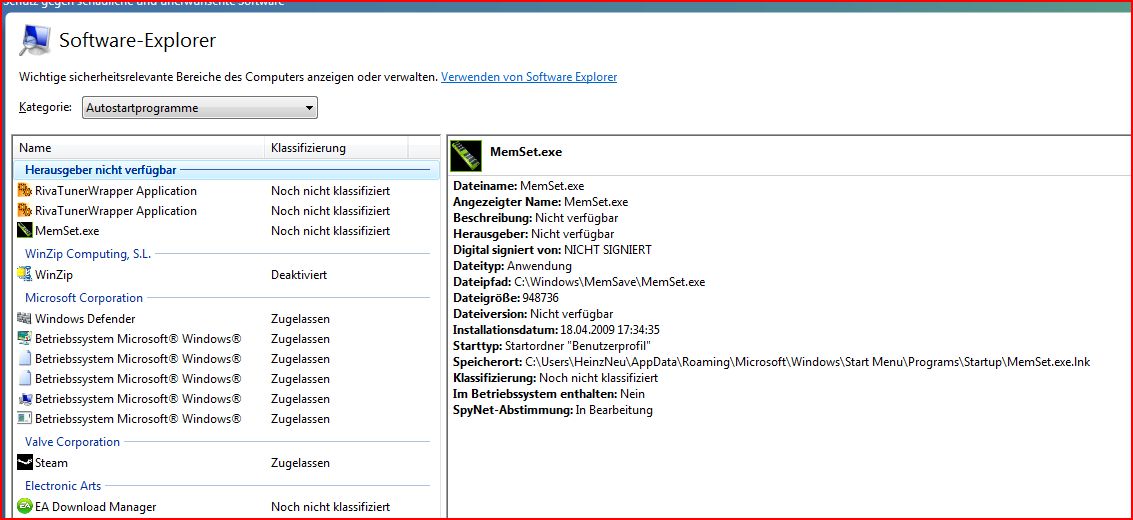
Task: Click the EA Download Manager icon
Action: pyautogui.click(x=25, y=507)
